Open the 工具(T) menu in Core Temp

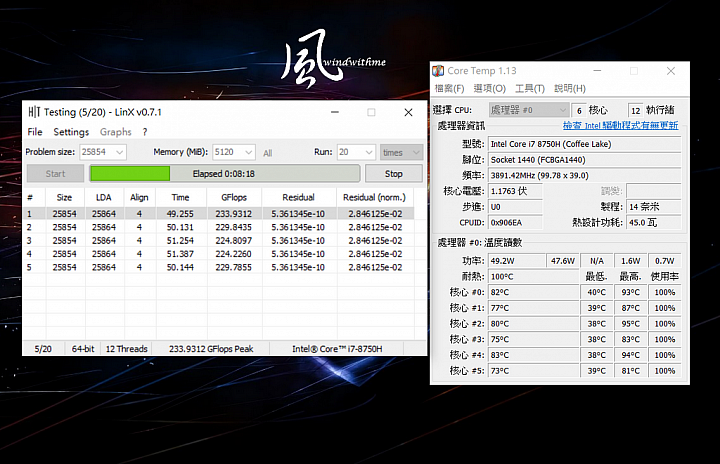(529, 88)
